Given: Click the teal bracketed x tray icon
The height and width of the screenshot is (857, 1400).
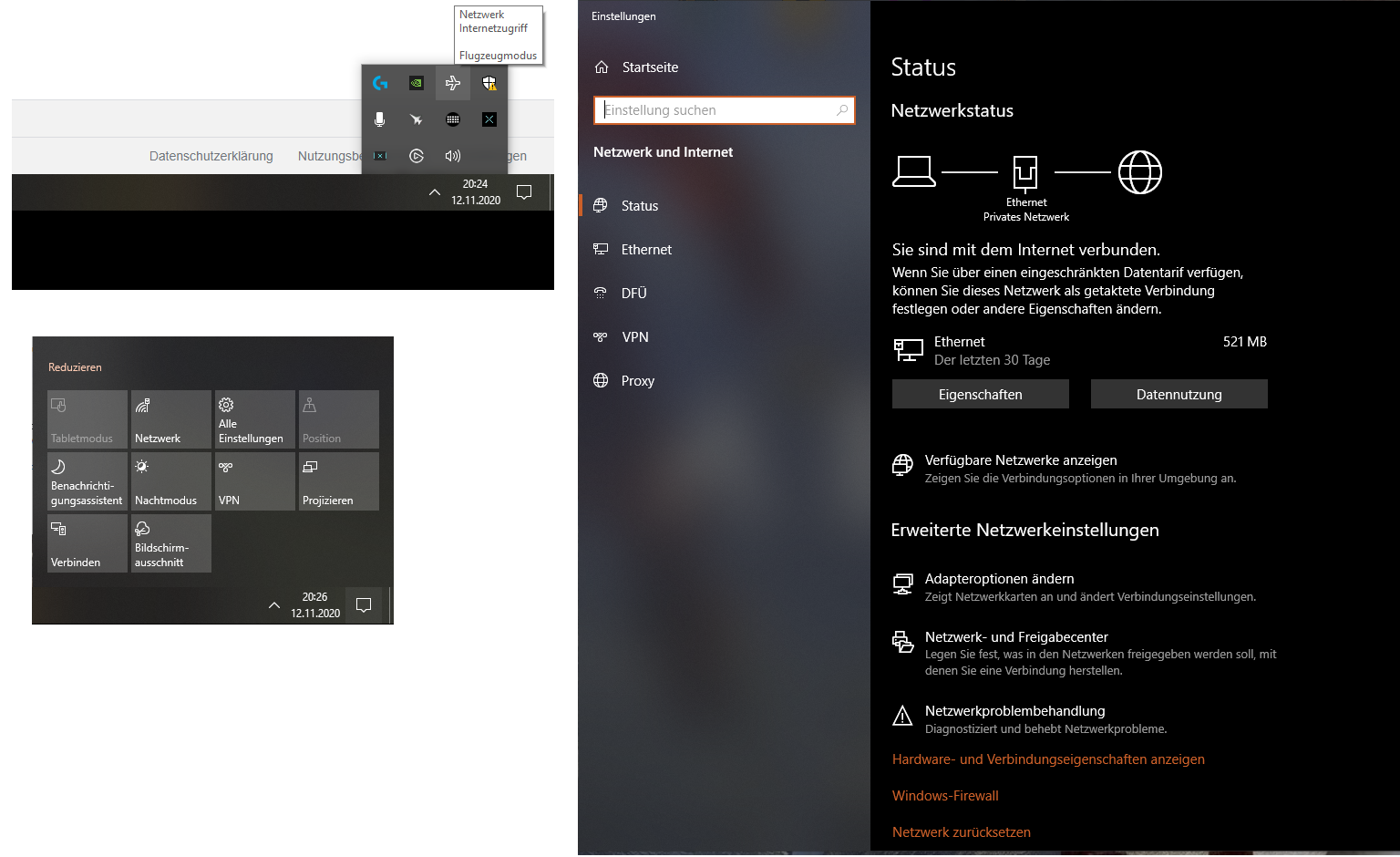Looking at the screenshot, I should pyautogui.click(x=380, y=156).
